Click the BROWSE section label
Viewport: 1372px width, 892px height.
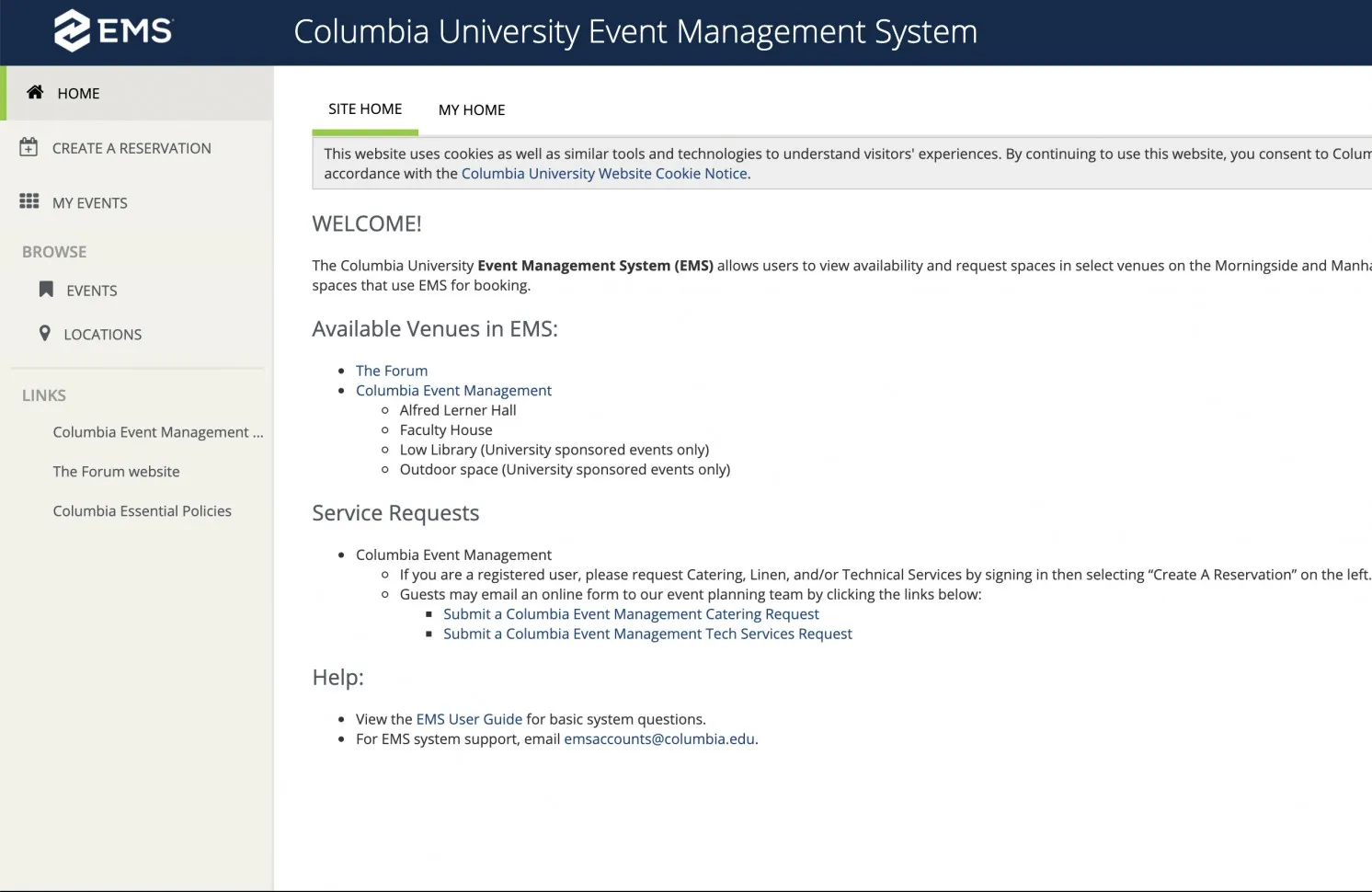54,252
